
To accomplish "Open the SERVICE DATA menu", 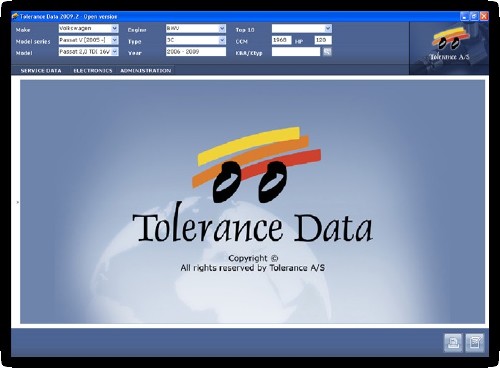I will coord(41,71).
